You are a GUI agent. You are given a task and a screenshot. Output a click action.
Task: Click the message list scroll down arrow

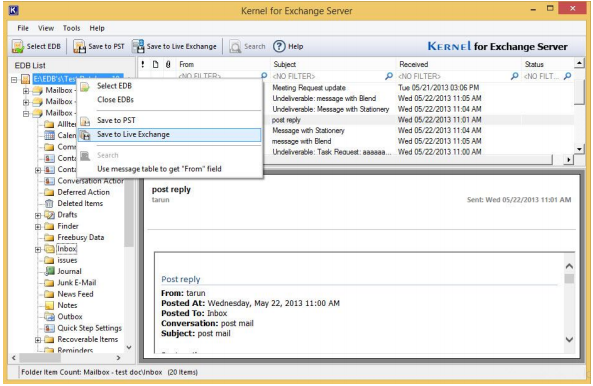pyautogui.click(x=579, y=149)
